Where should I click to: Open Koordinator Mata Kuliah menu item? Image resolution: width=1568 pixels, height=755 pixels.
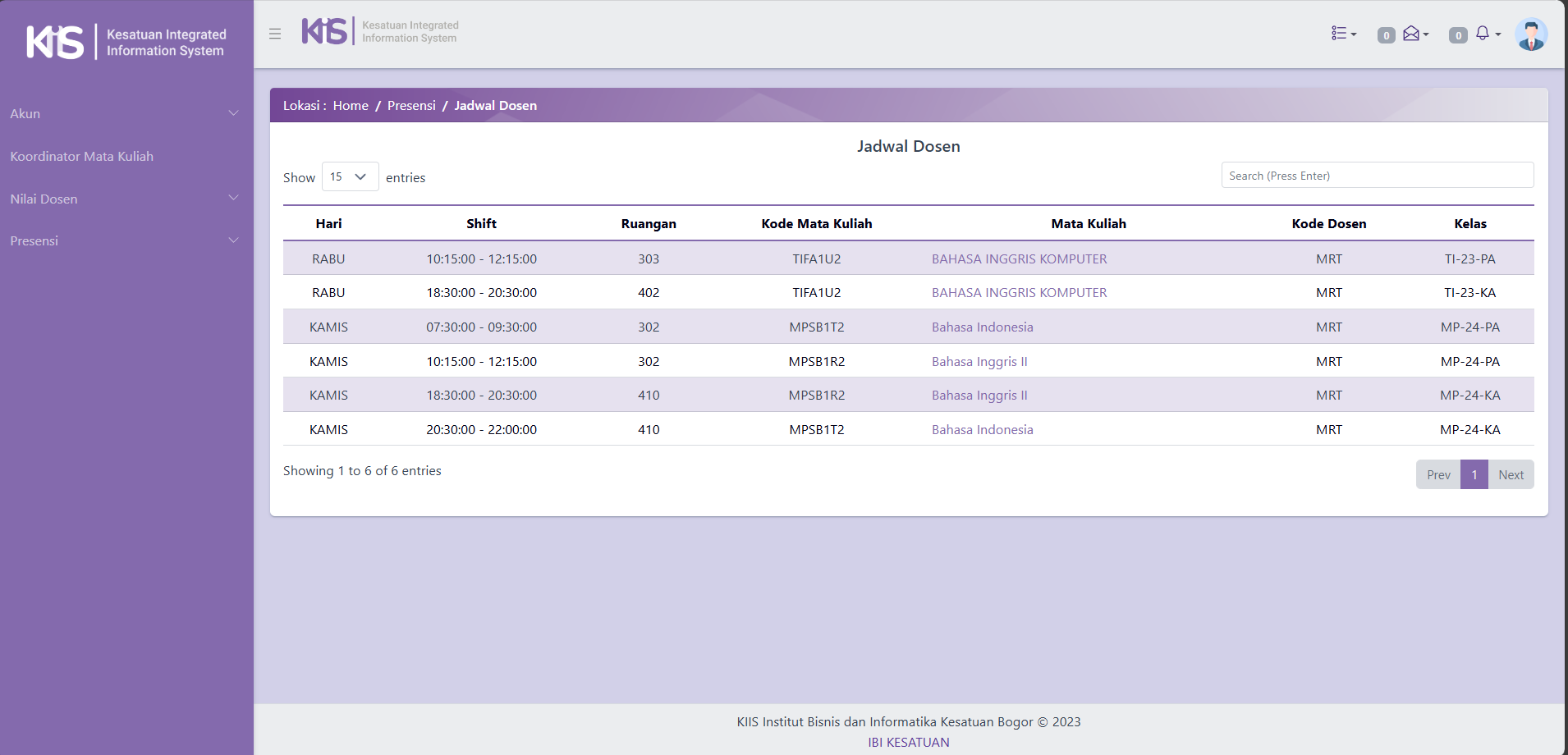pyautogui.click(x=82, y=156)
